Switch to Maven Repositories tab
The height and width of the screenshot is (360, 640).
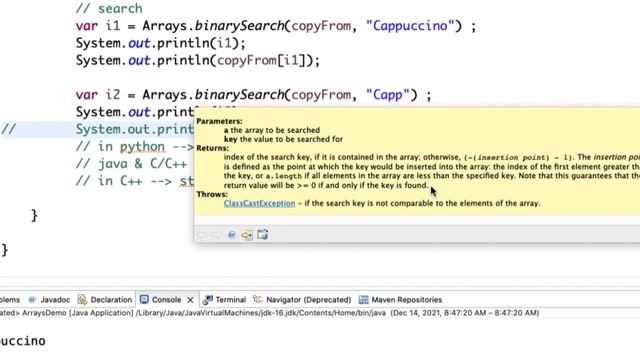[400, 300]
